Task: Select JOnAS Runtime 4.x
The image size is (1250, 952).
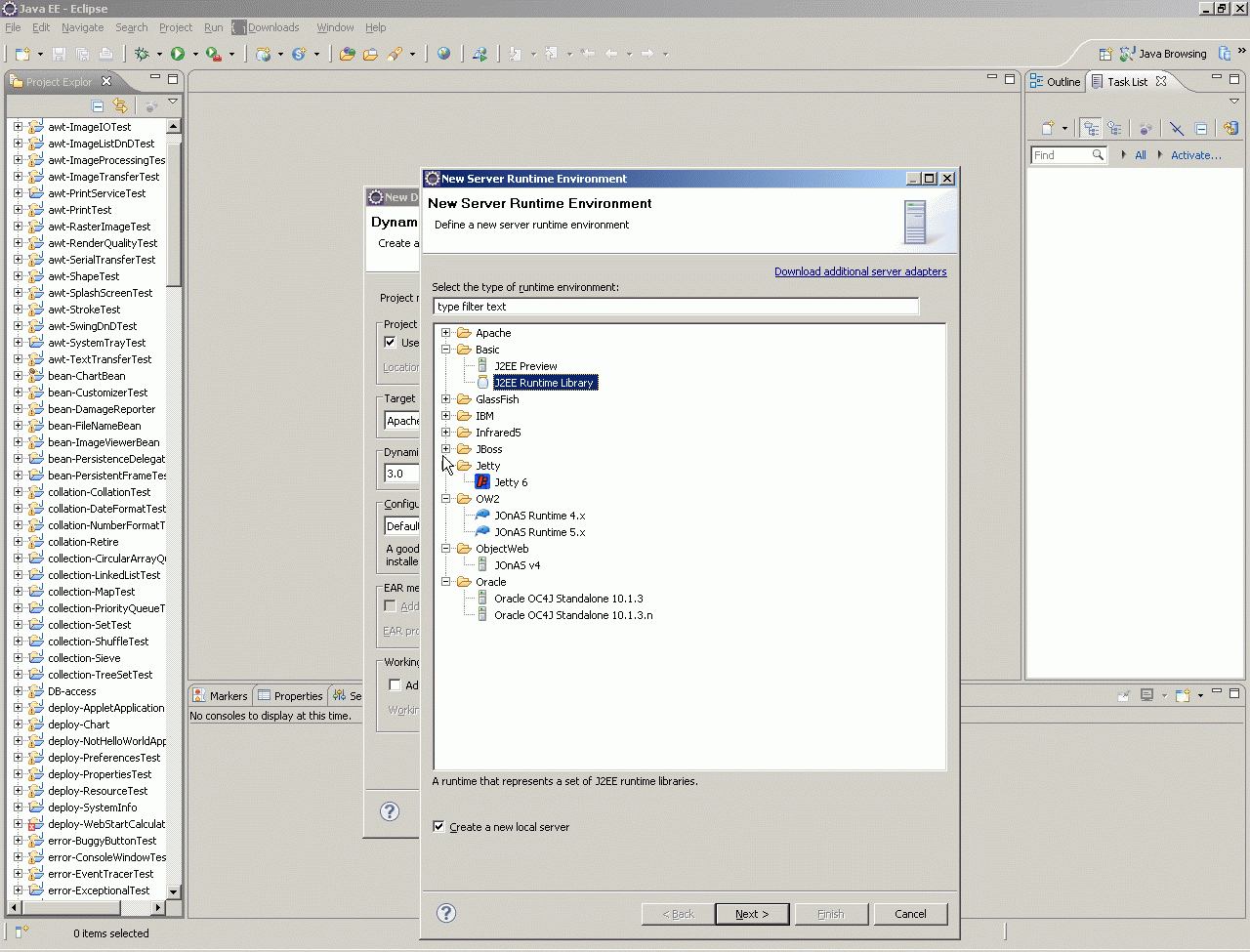Action: 540,516
